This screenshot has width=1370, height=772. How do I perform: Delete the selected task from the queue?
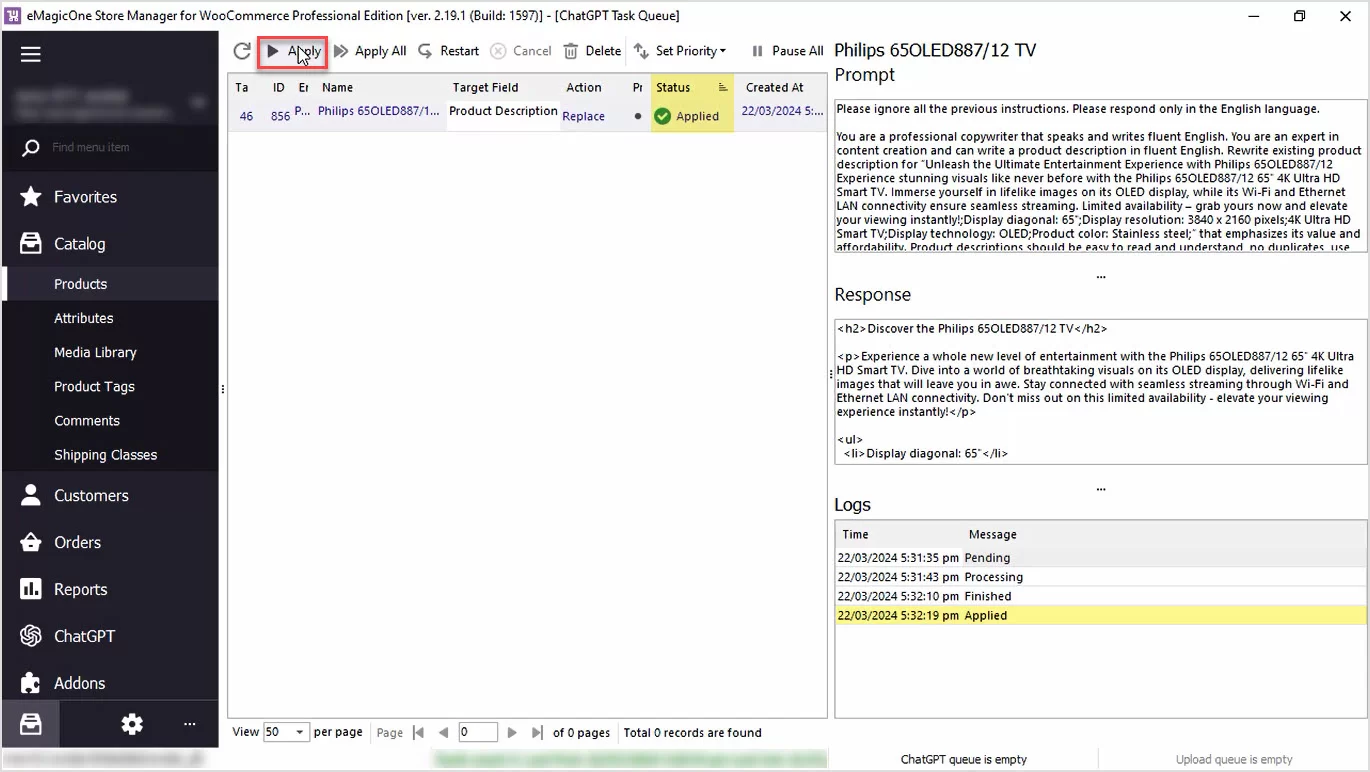pyautogui.click(x=592, y=51)
